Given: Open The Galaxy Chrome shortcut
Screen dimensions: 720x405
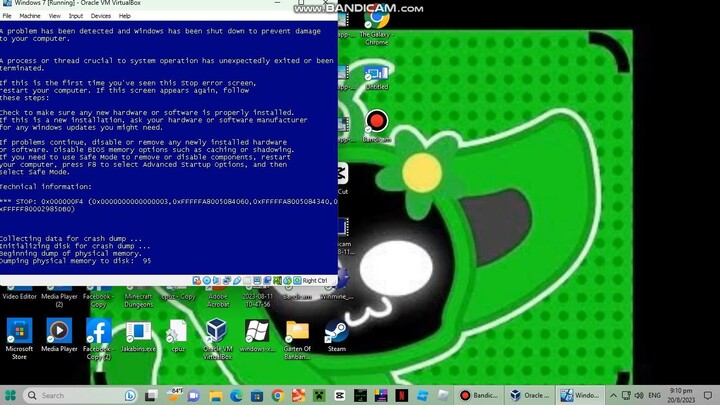Looking at the screenshot, I should tap(376, 22).
